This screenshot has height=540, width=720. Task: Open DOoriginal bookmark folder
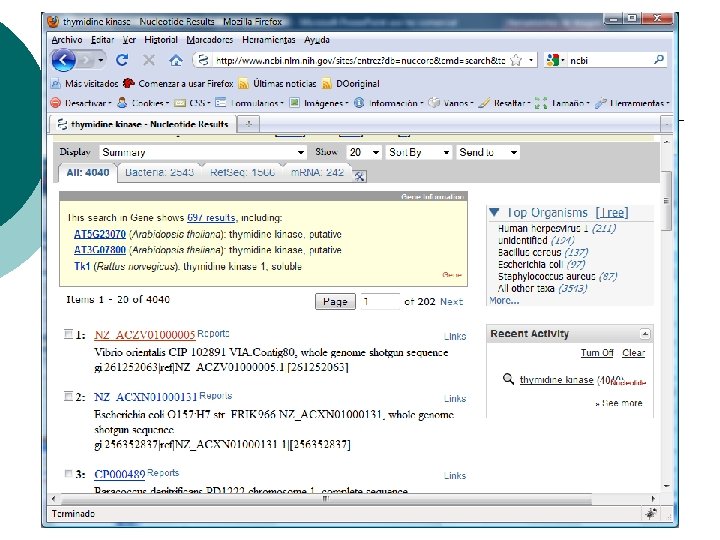tap(351, 84)
